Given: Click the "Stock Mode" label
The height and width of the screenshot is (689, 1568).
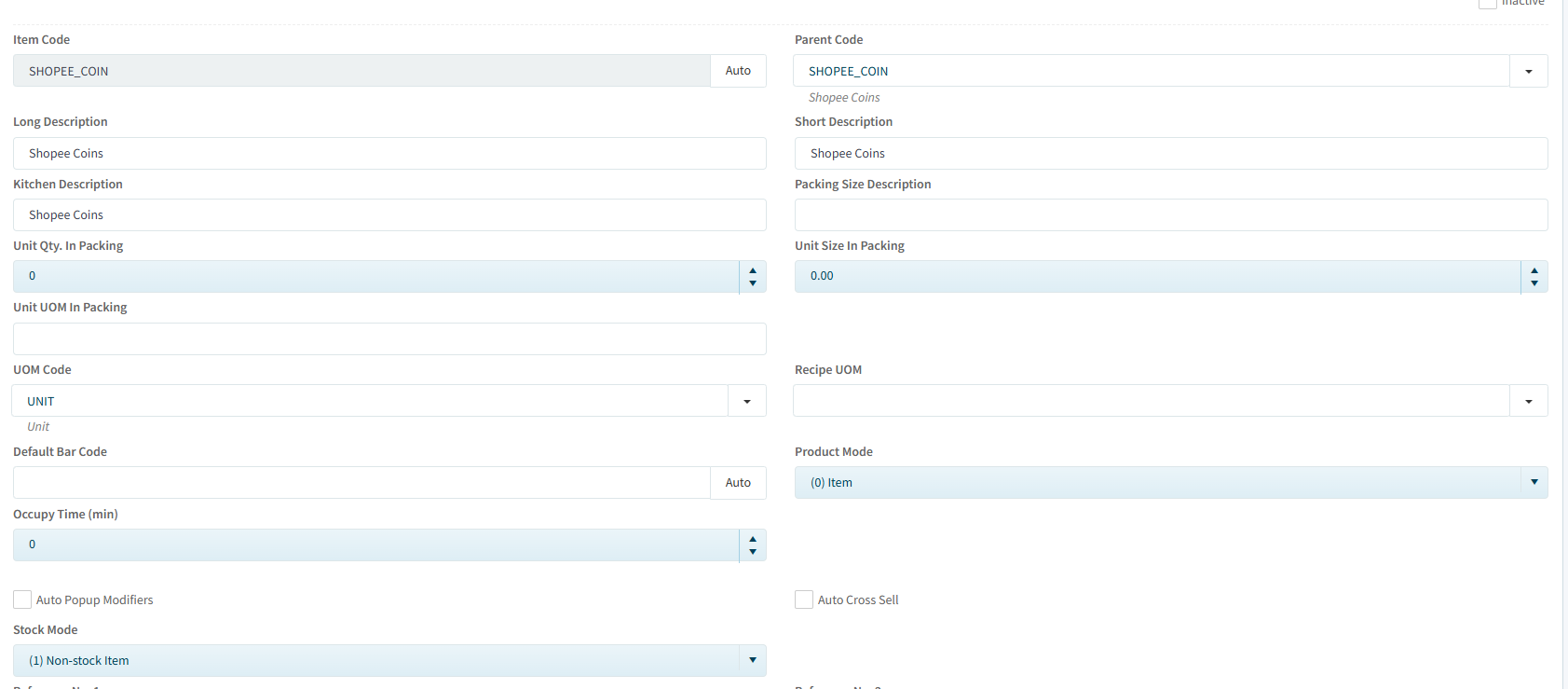Looking at the screenshot, I should coord(46,630).
